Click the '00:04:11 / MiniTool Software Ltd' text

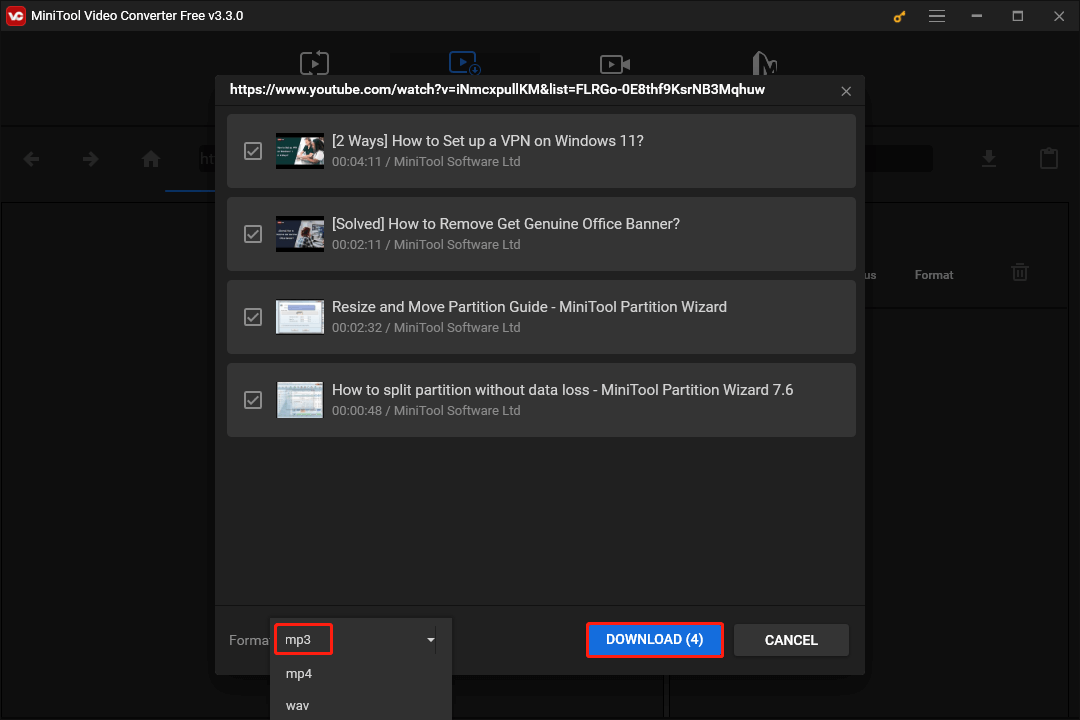coord(426,162)
